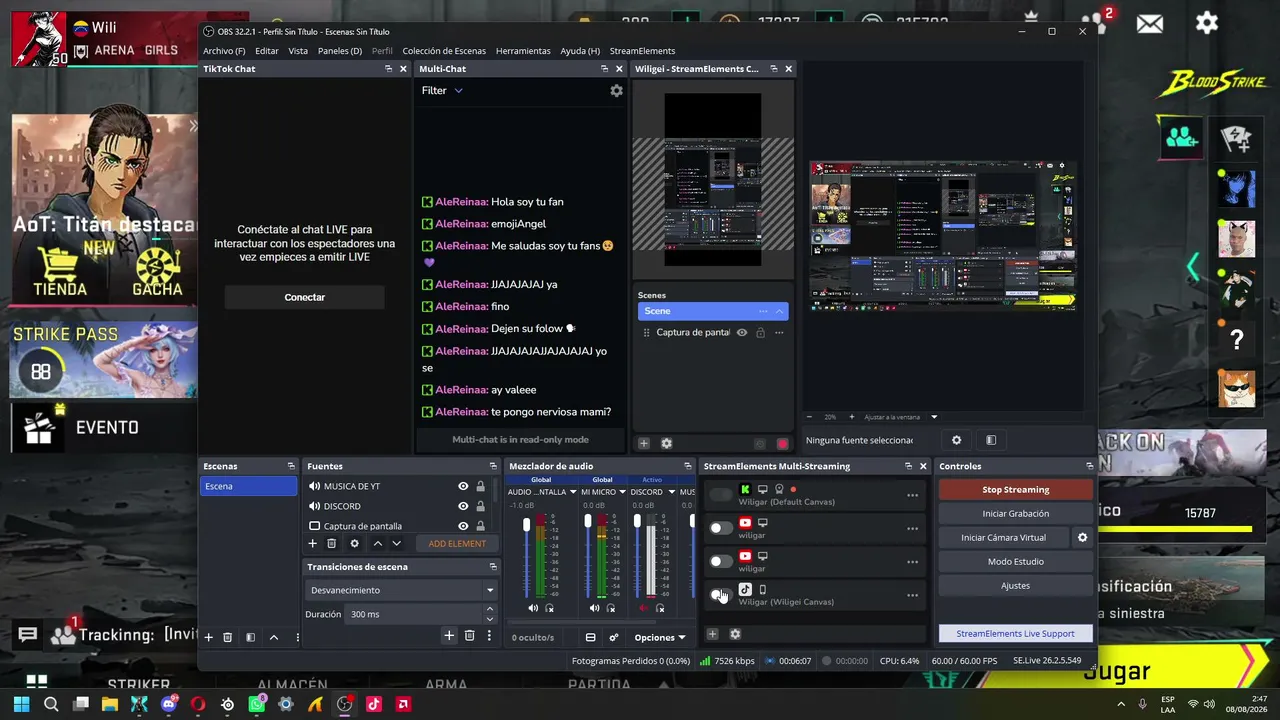Screen dimensions: 1280x720
Task: Open WhatsApp from Windows taskbar
Action: (x=257, y=704)
